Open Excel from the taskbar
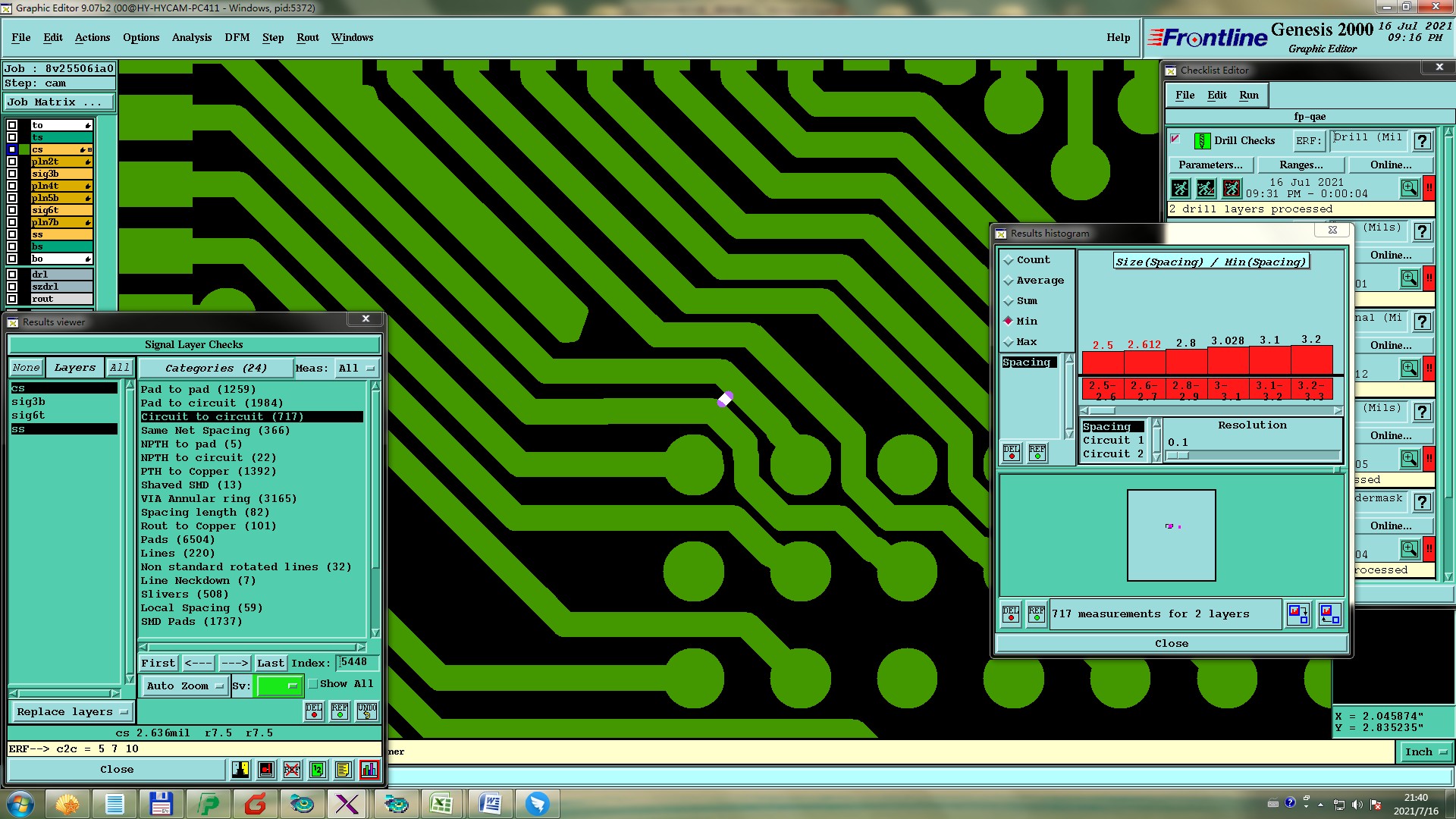 coord(441,804)
